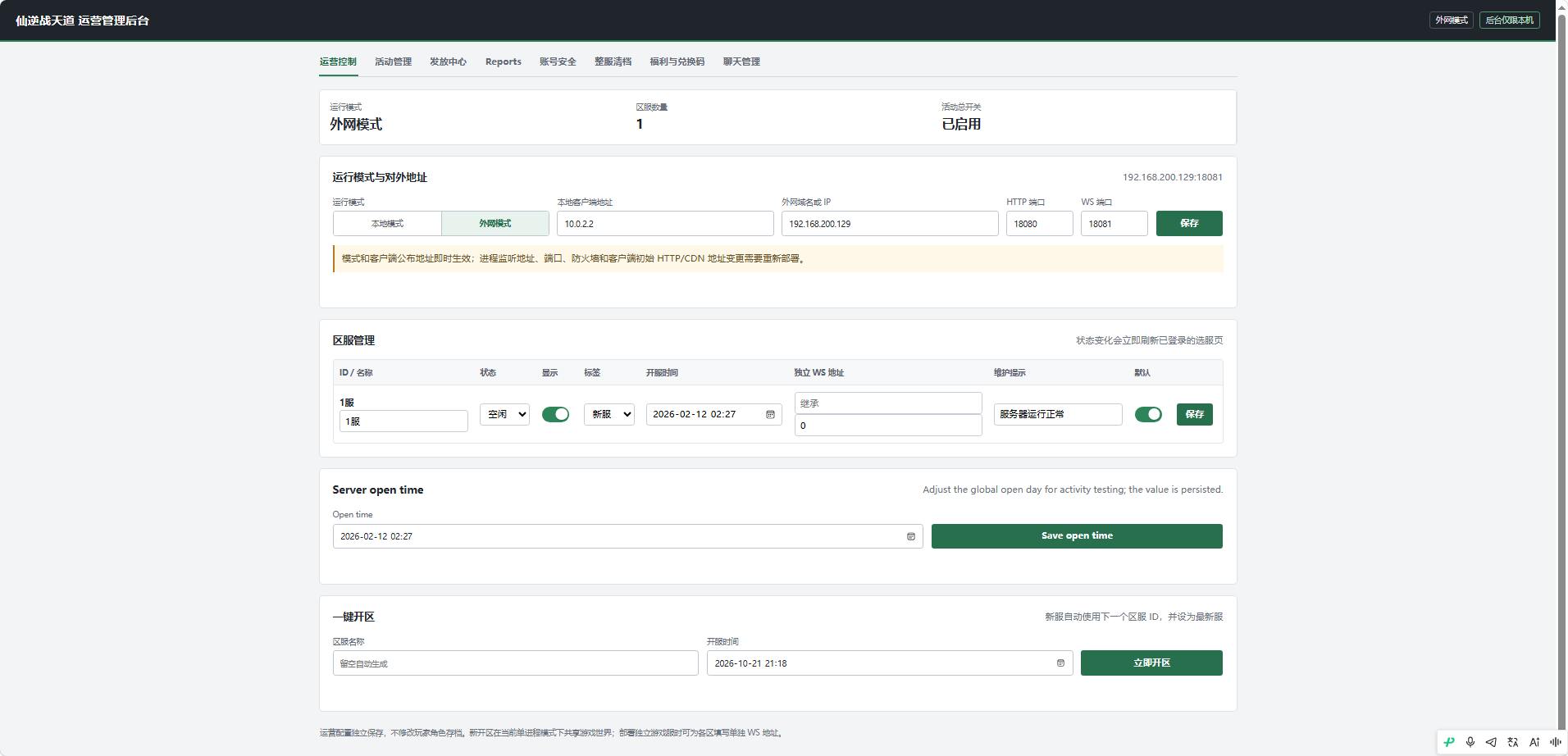Click the WS 端口 field showing 18081

tap(1114, 224)
